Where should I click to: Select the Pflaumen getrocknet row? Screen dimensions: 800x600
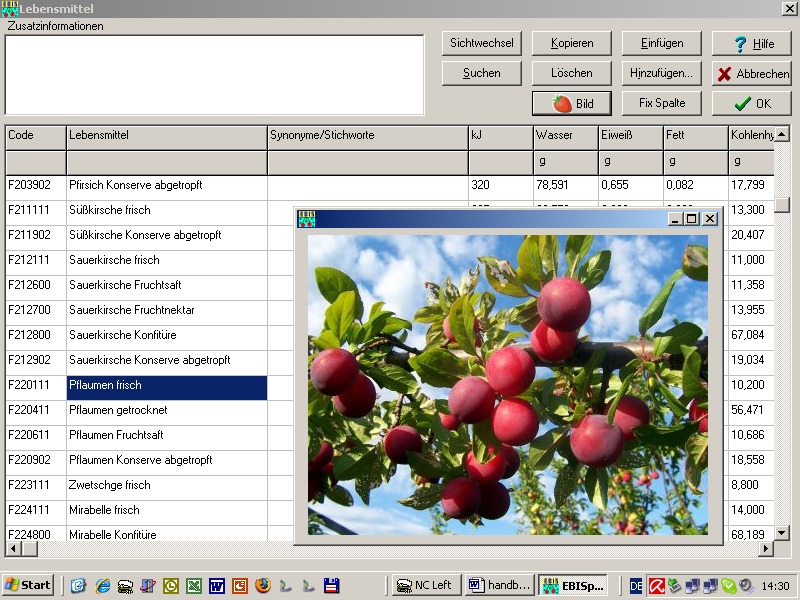click(166, 410)
